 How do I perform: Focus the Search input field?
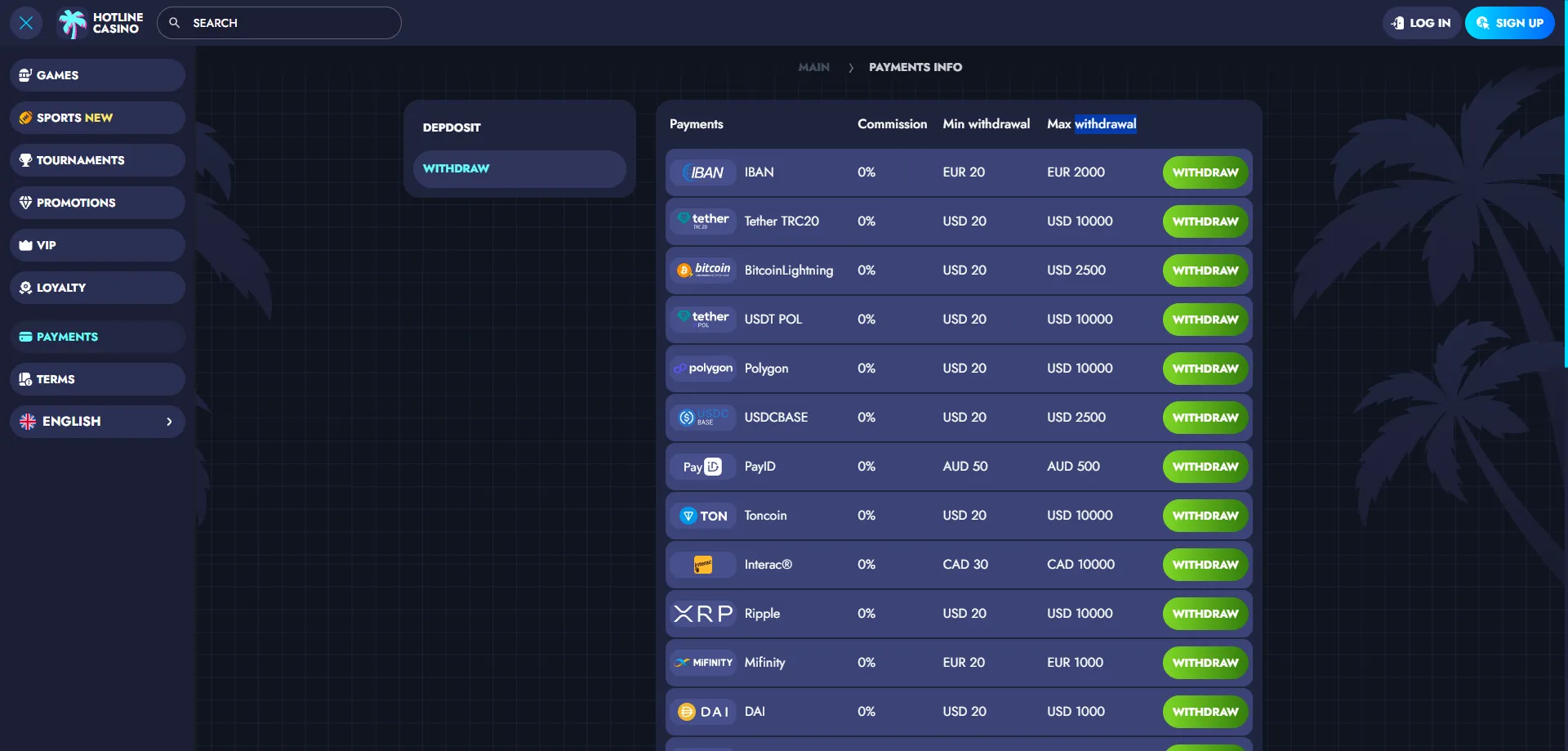pyautogui.click(x=279, y=23)
